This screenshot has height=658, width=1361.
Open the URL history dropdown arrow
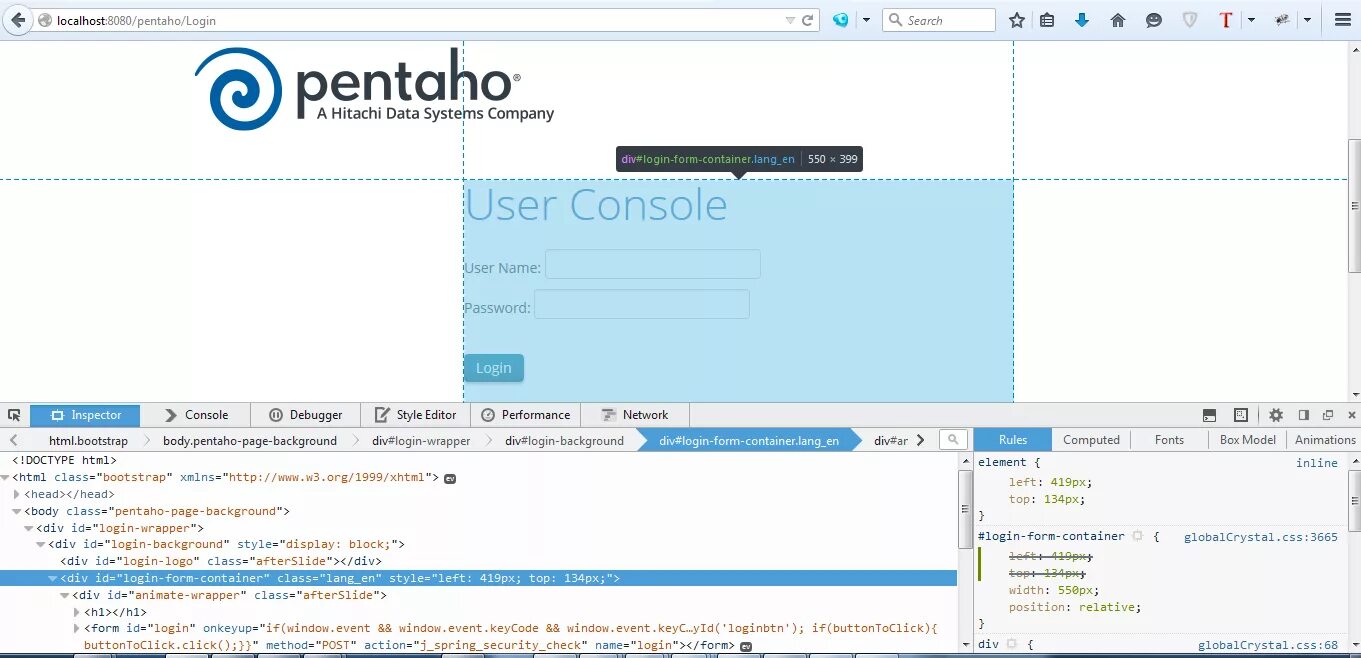tap(790, 20)
